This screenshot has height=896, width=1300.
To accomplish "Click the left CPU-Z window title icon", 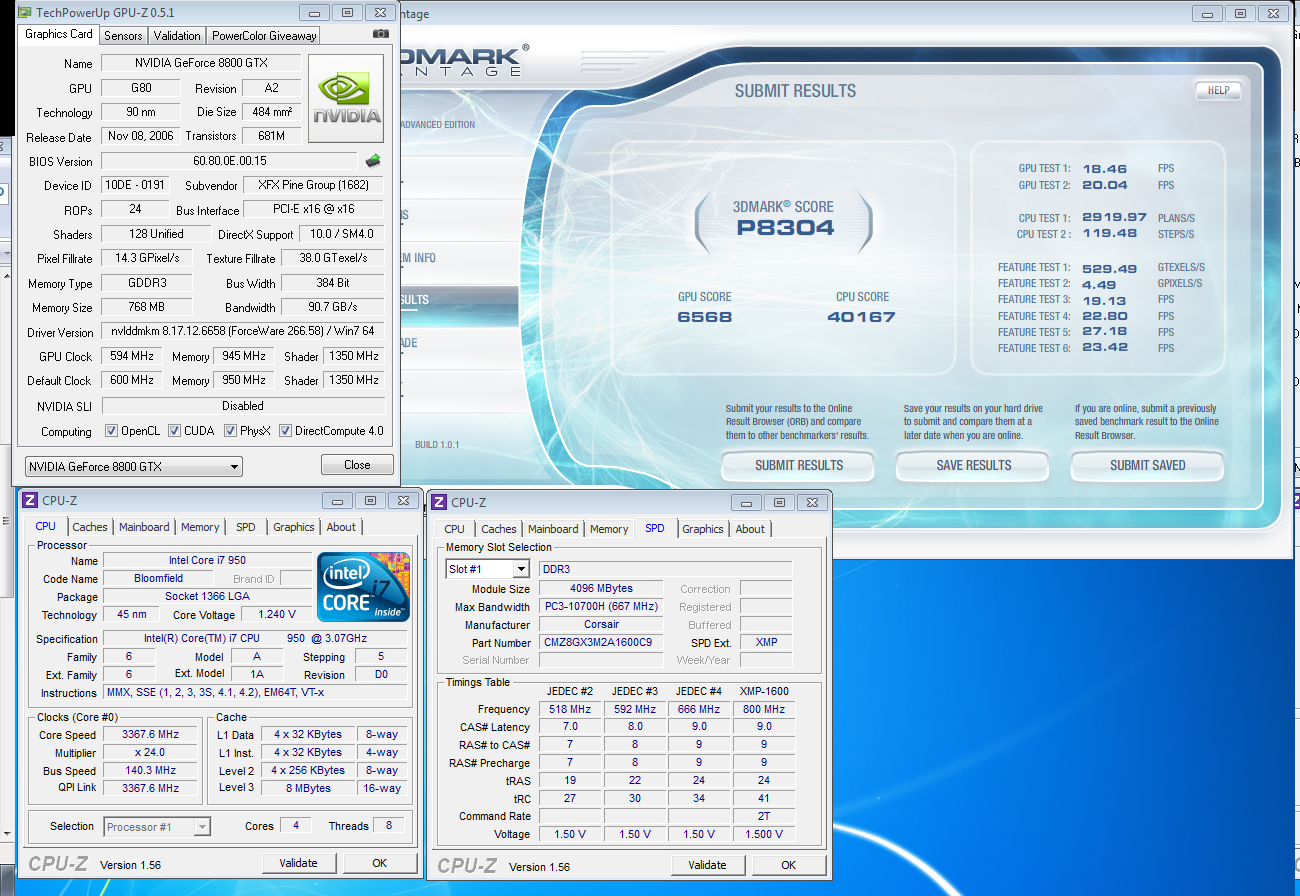I will [30, 500].
